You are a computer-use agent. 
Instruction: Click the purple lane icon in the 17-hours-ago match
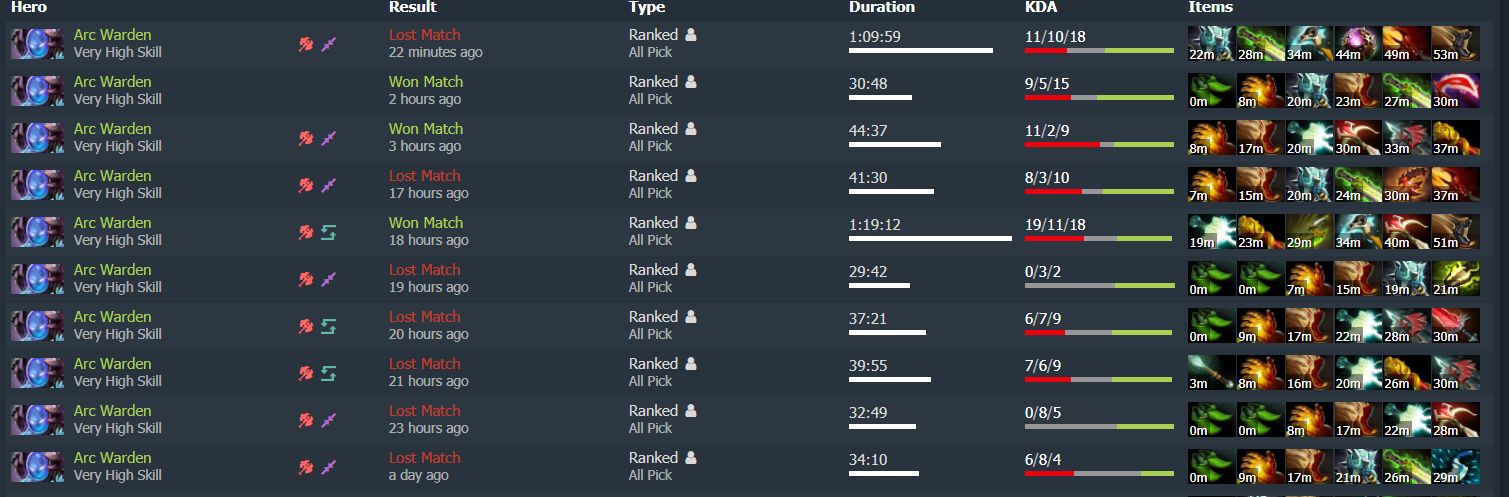coord(329,185)
